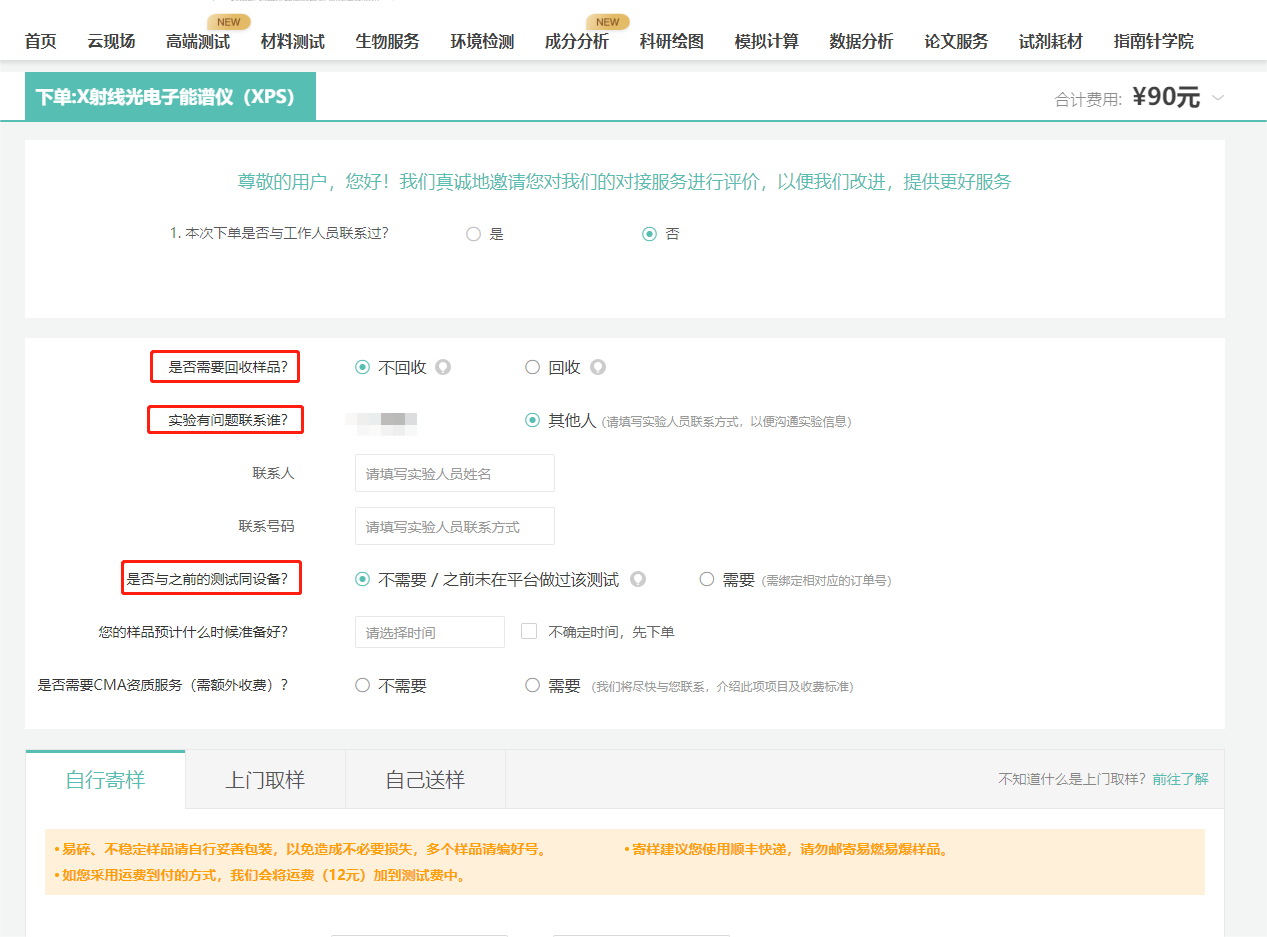Switch to the 自己送样 tab

425,778
